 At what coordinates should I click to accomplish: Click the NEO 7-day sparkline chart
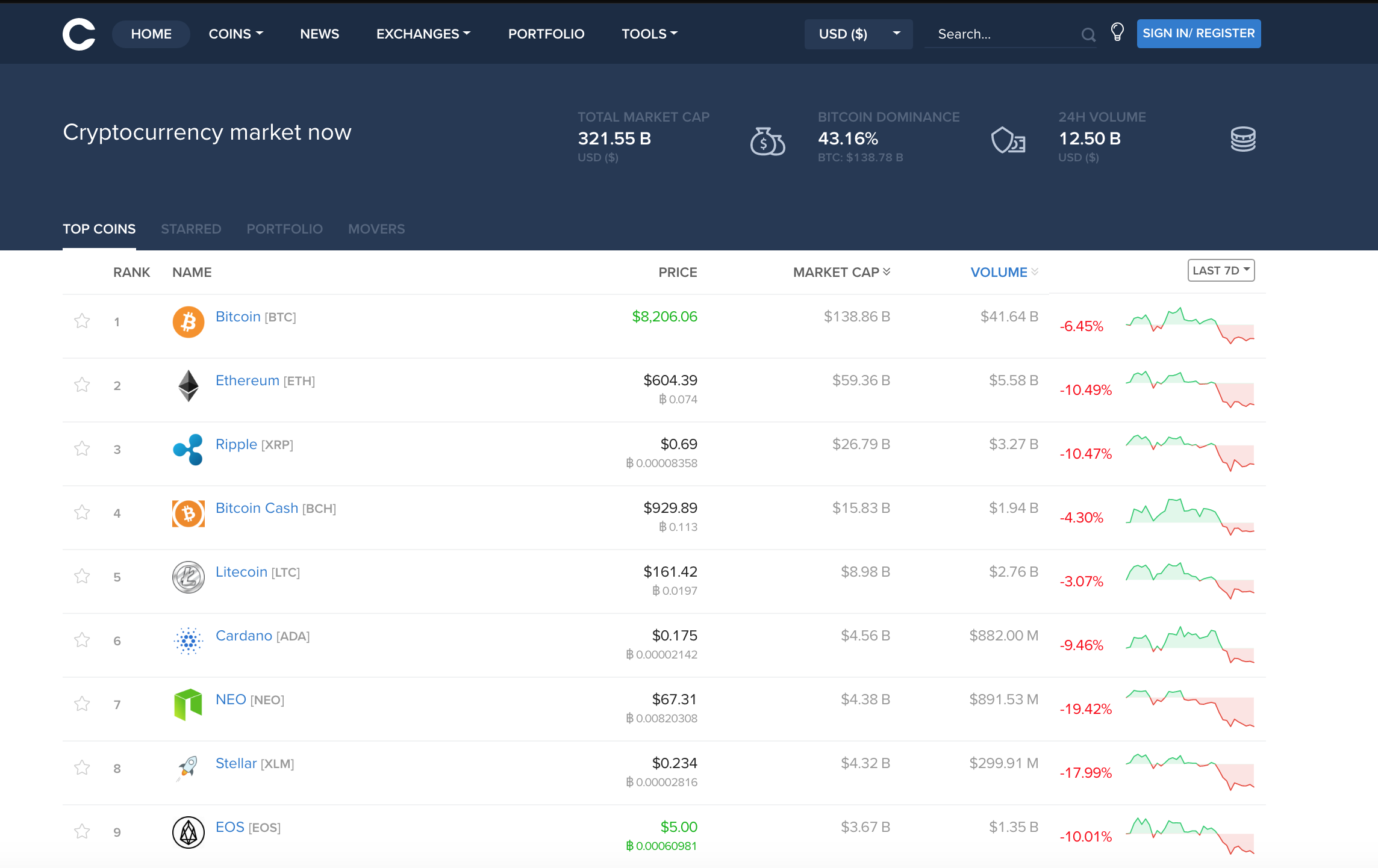(1191, 708)
